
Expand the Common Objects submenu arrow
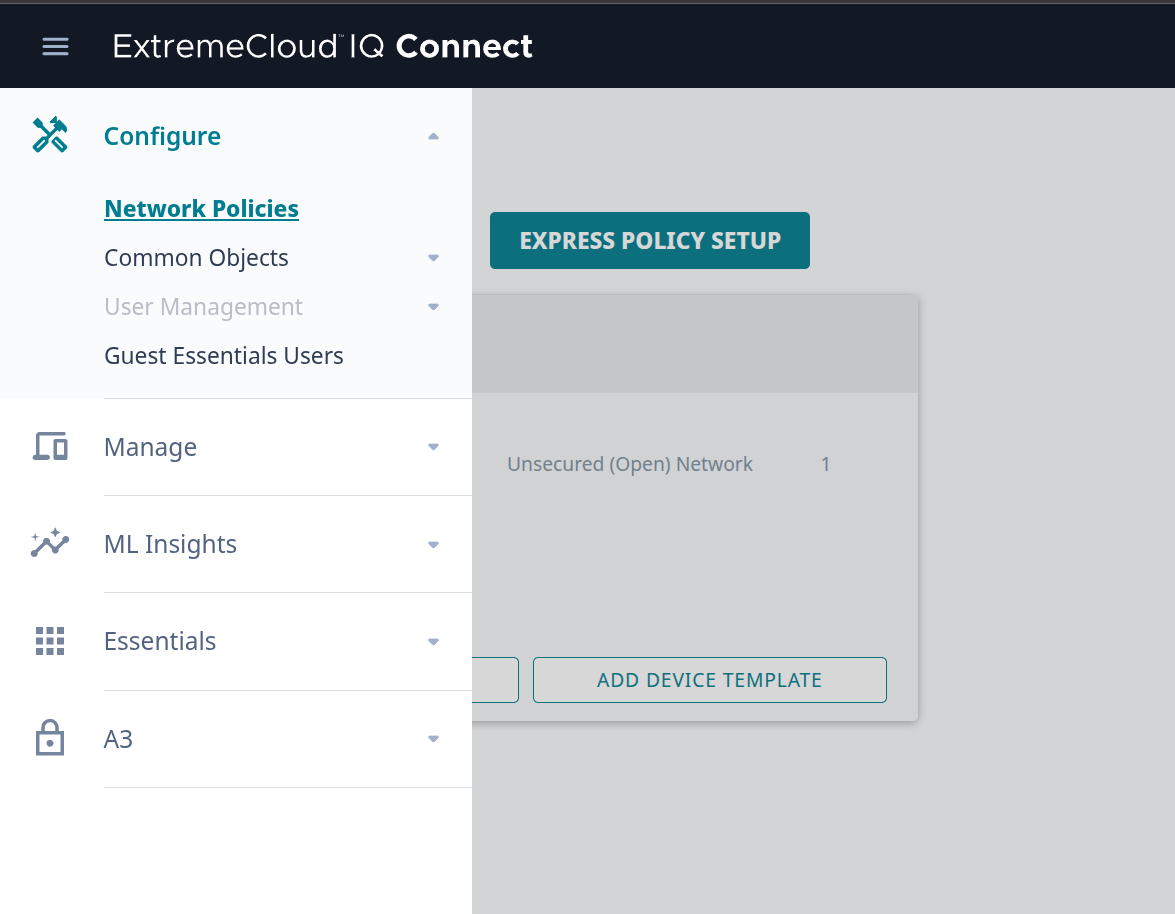(433, 258)
